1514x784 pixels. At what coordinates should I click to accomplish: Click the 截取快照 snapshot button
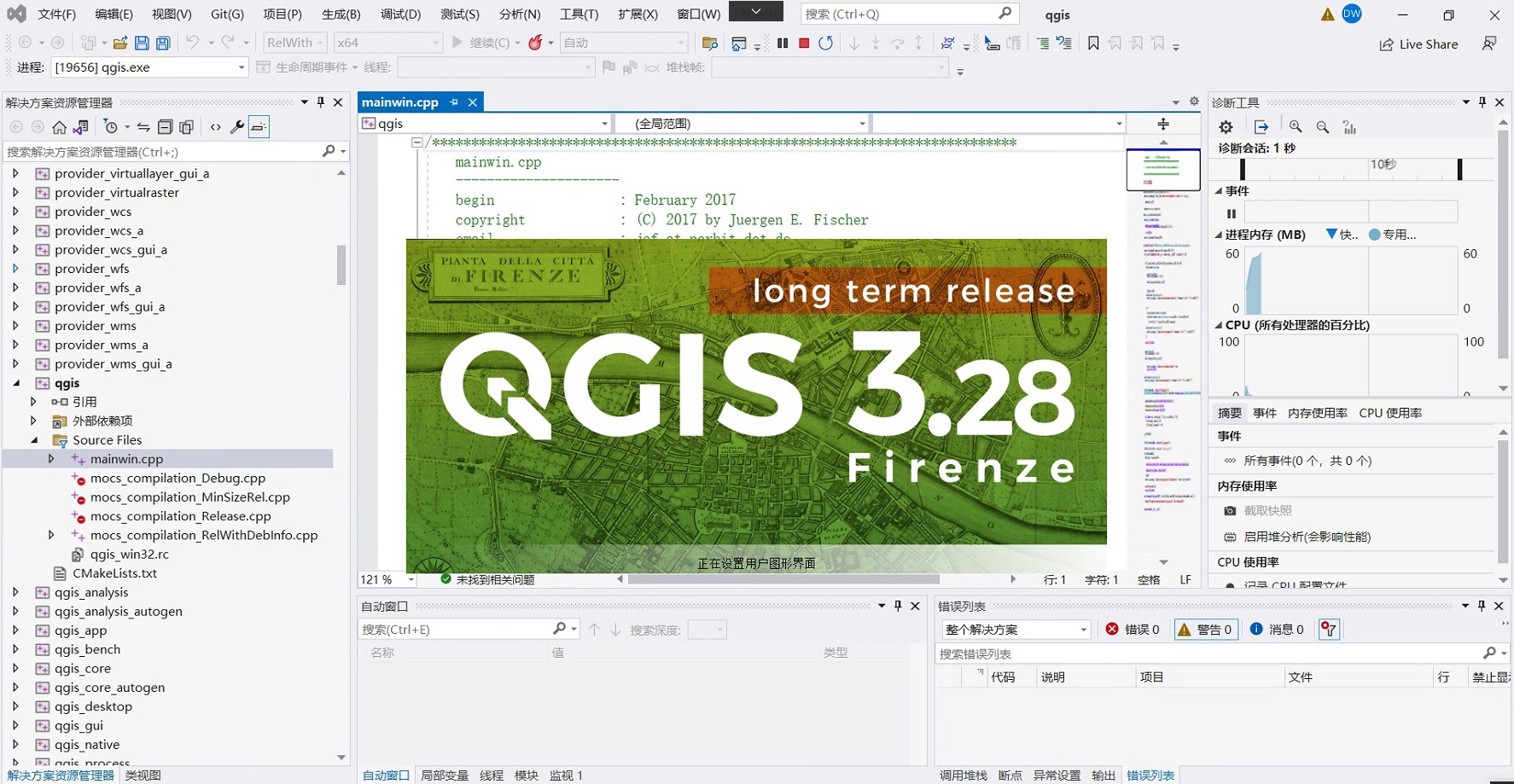(x=1258, y=511)
